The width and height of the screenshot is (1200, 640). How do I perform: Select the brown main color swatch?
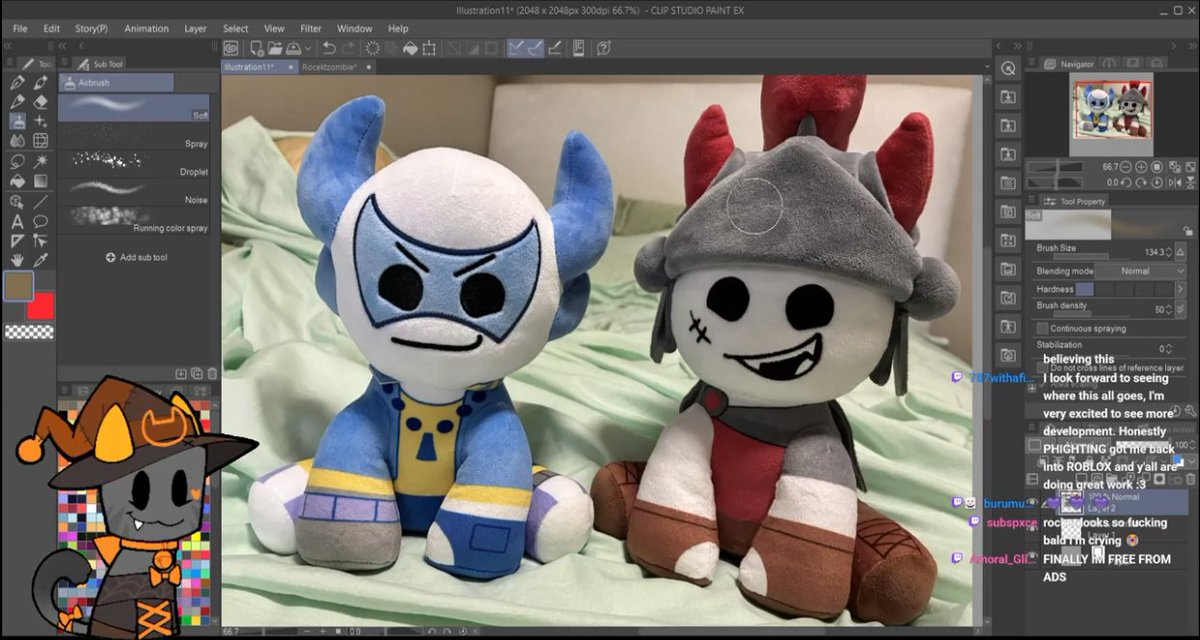click(x=18, y=288)
